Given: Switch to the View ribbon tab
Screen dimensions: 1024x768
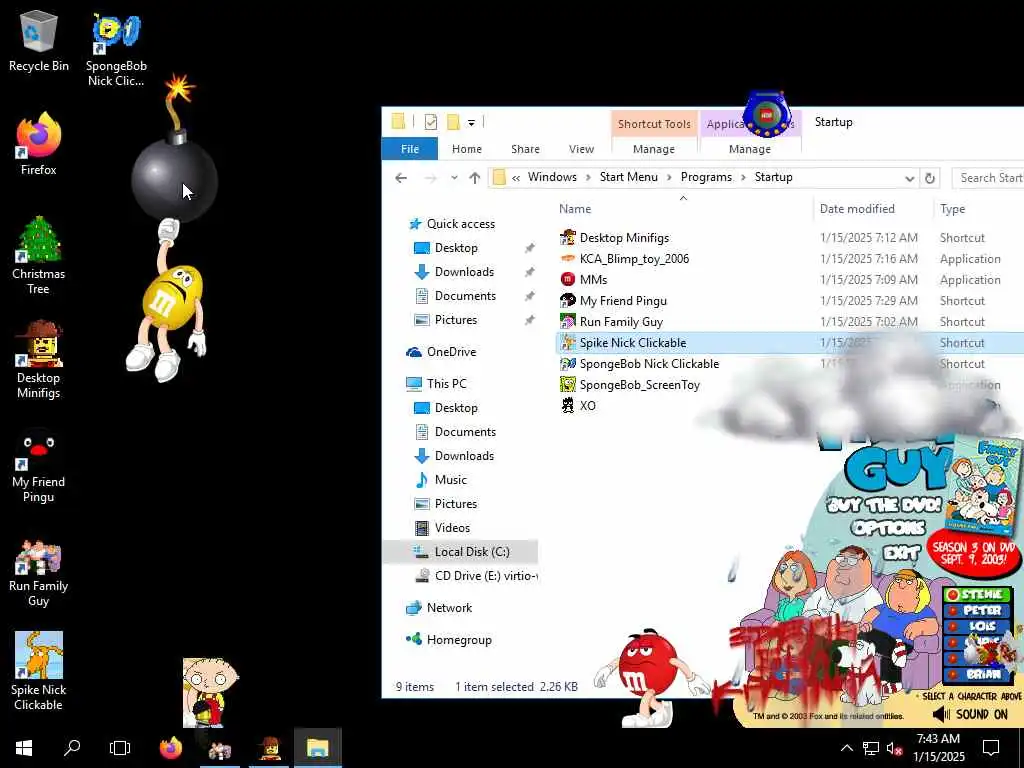Looking at the screenshot, I should [x=581, y=149].
